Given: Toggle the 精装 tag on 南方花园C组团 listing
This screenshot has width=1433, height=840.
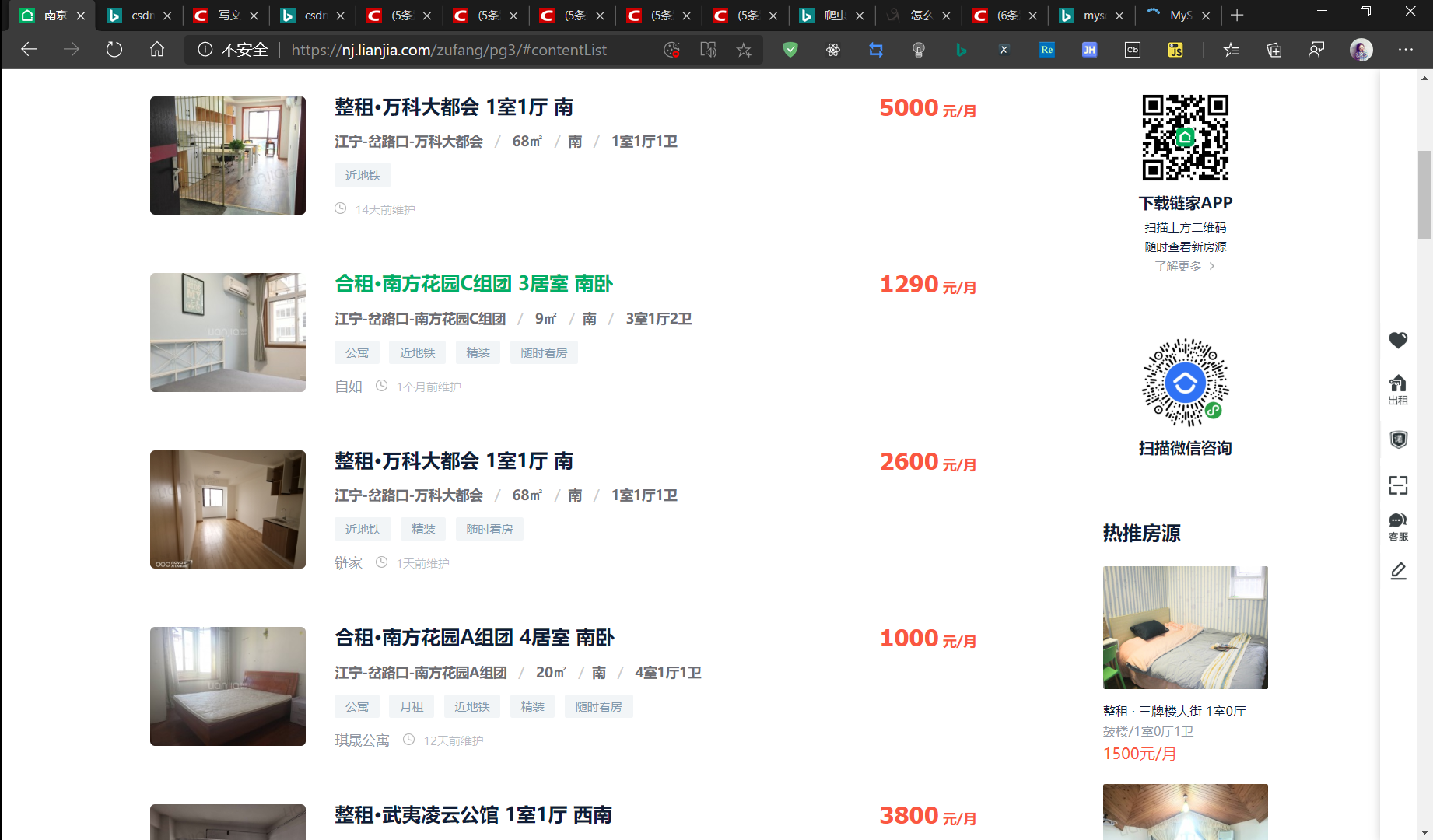Looking at the screenshot, I should coord(478,352).
